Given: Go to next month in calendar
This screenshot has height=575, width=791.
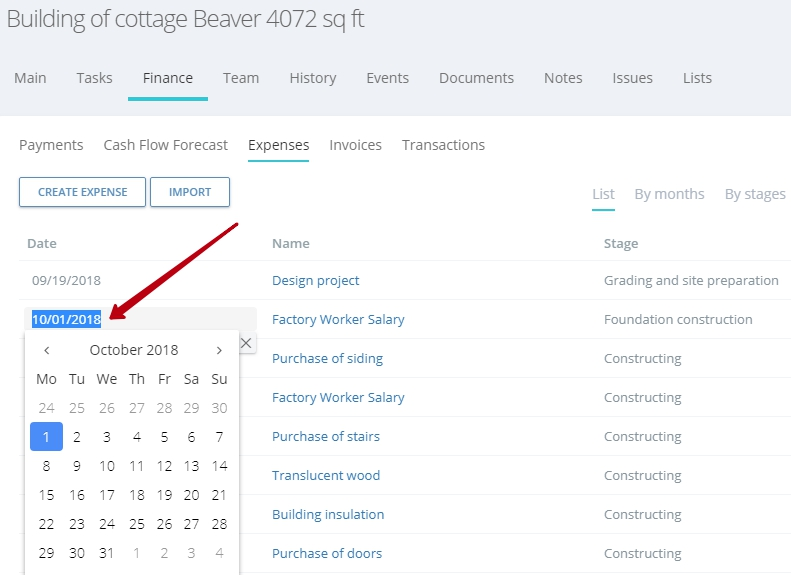Looking at the screenshot, I should (x=219, y=350).
